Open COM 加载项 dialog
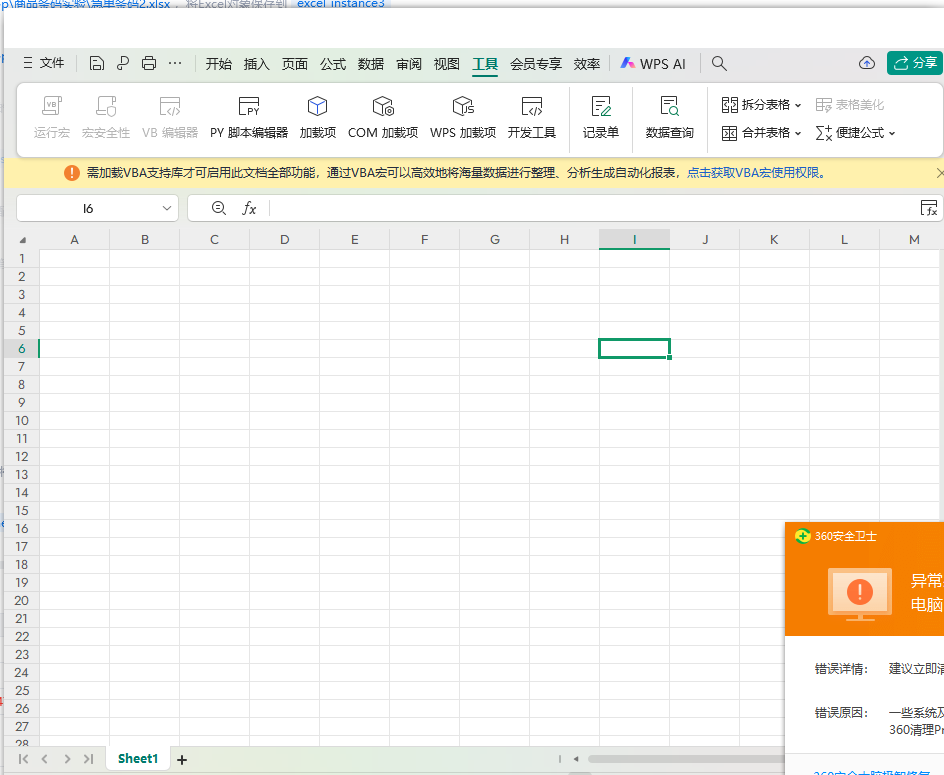Viewport: 944px width, 775px height. 383,117
